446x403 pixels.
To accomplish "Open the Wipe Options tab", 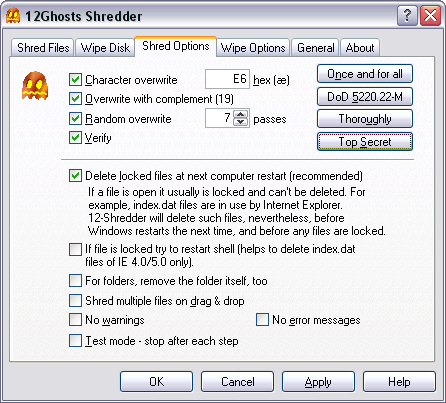I will (x=253, y=48).
